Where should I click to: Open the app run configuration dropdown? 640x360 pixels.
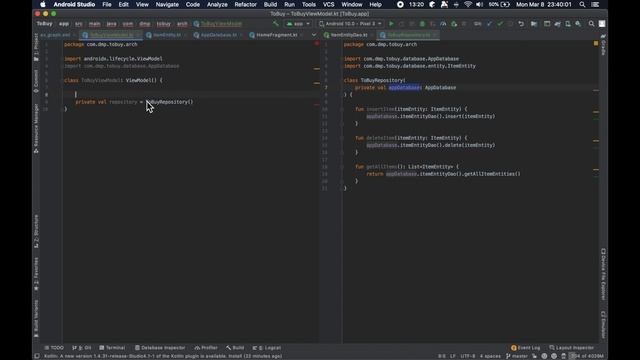click(298, 24)
